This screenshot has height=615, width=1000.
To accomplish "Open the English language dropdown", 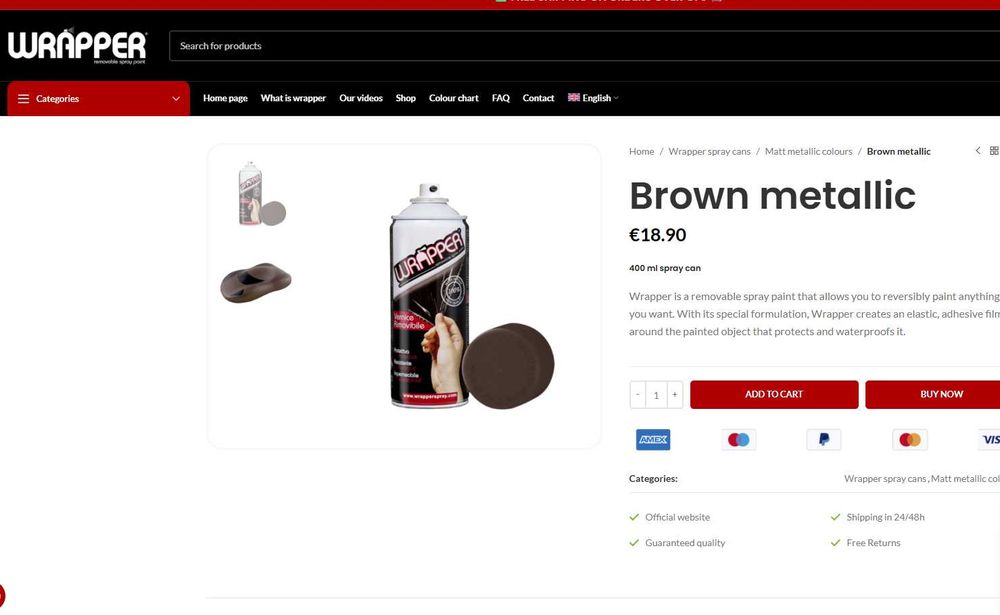I will click(593, 98).
